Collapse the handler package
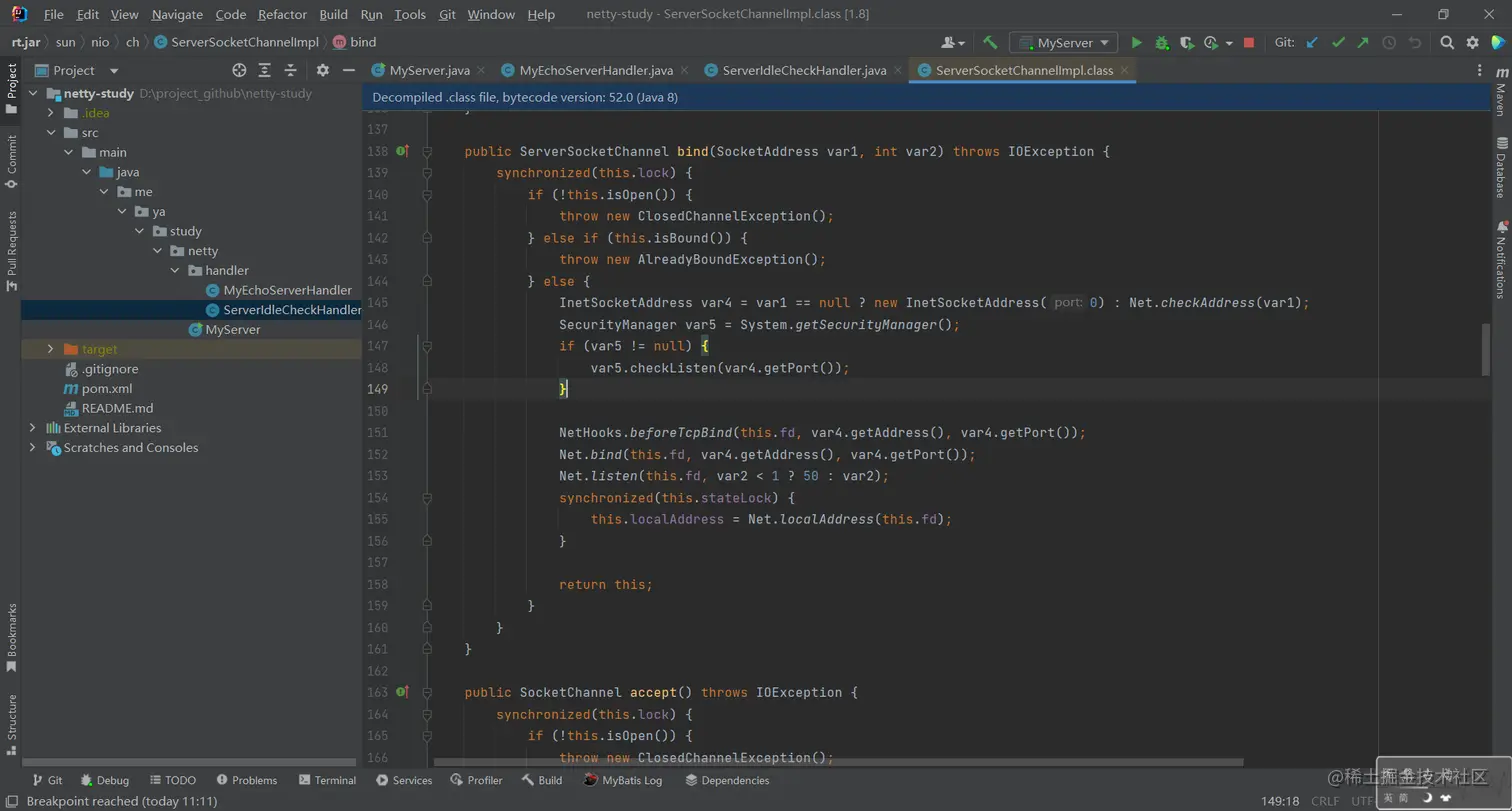The height and width of the screenshot is (811, 1512). (x=175, y=270)
